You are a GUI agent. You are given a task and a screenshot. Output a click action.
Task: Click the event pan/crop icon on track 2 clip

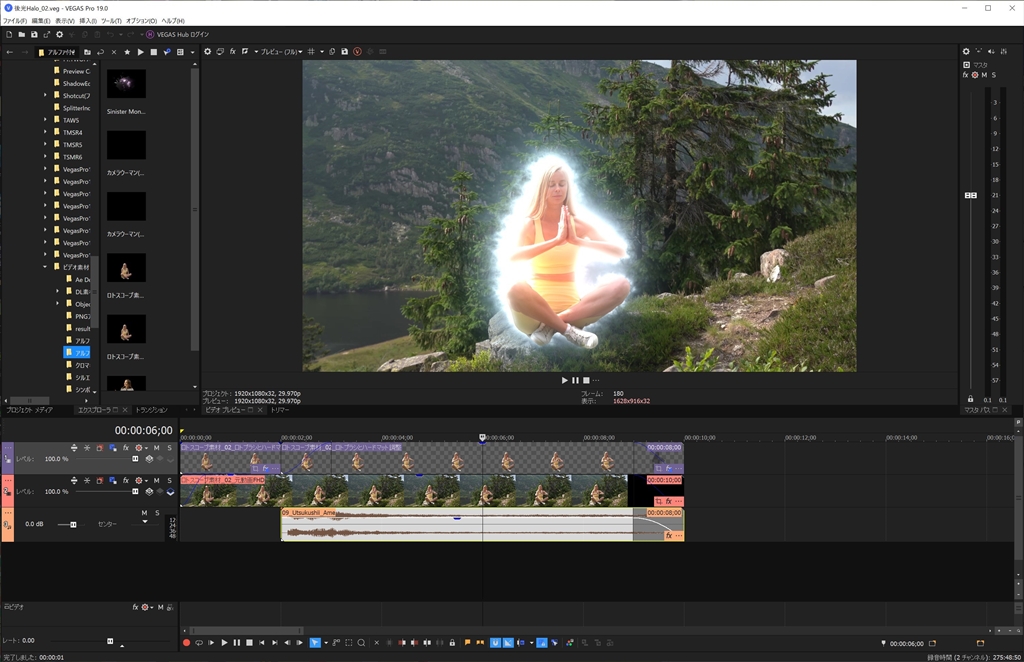point(658,500)
